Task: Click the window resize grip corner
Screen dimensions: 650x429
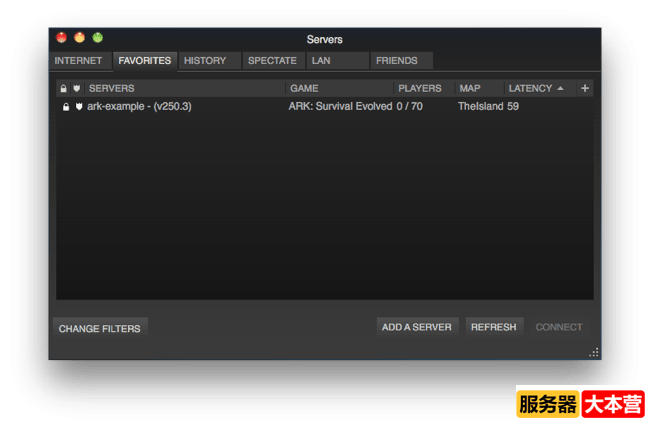Action: 594,352
